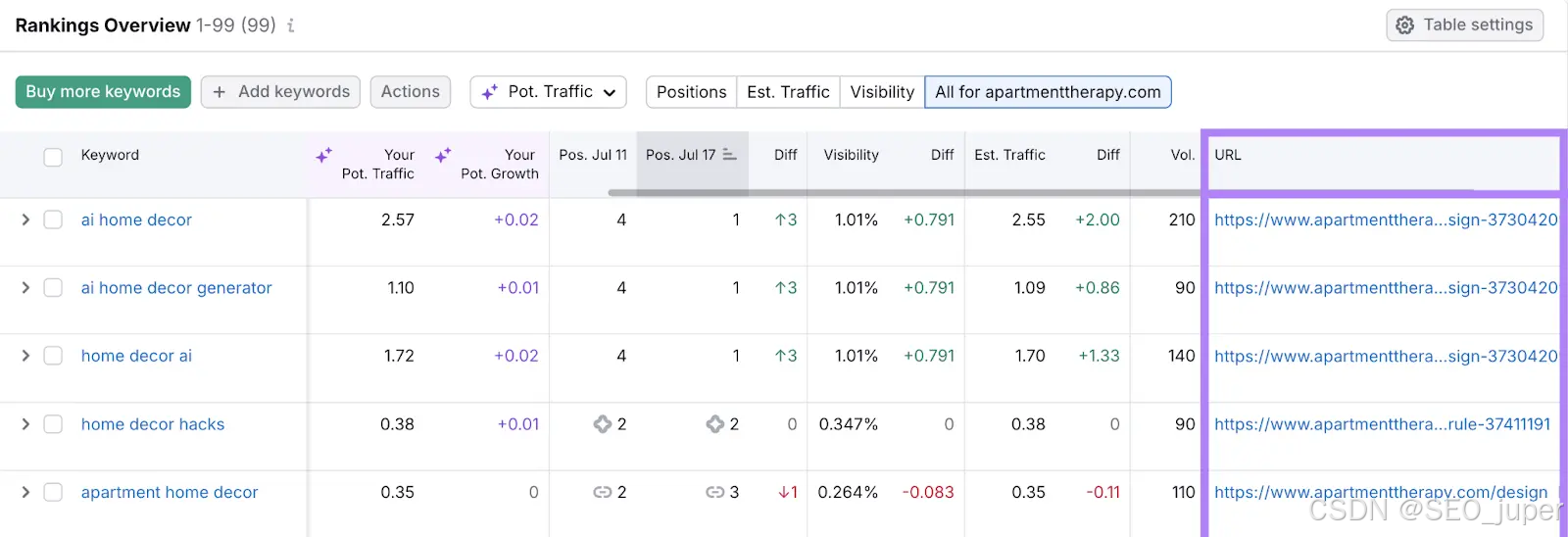Click visibility 0.347% in home decor hacks row
1568x537 pixels.
(849, 424)
